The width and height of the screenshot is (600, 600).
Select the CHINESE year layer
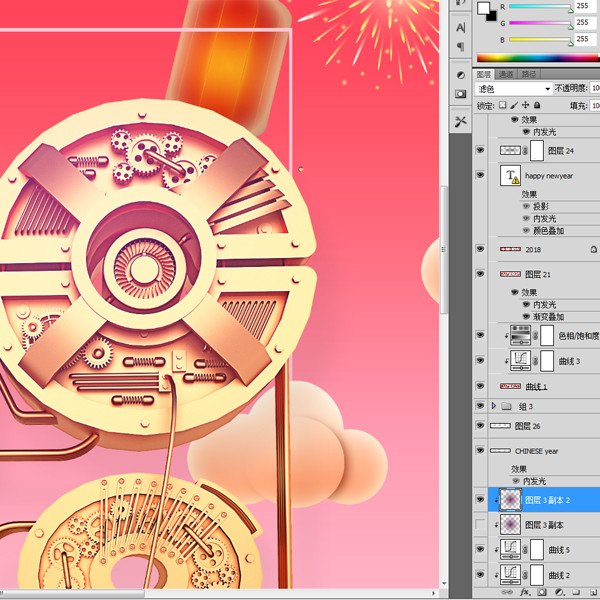tap(537, 451)
